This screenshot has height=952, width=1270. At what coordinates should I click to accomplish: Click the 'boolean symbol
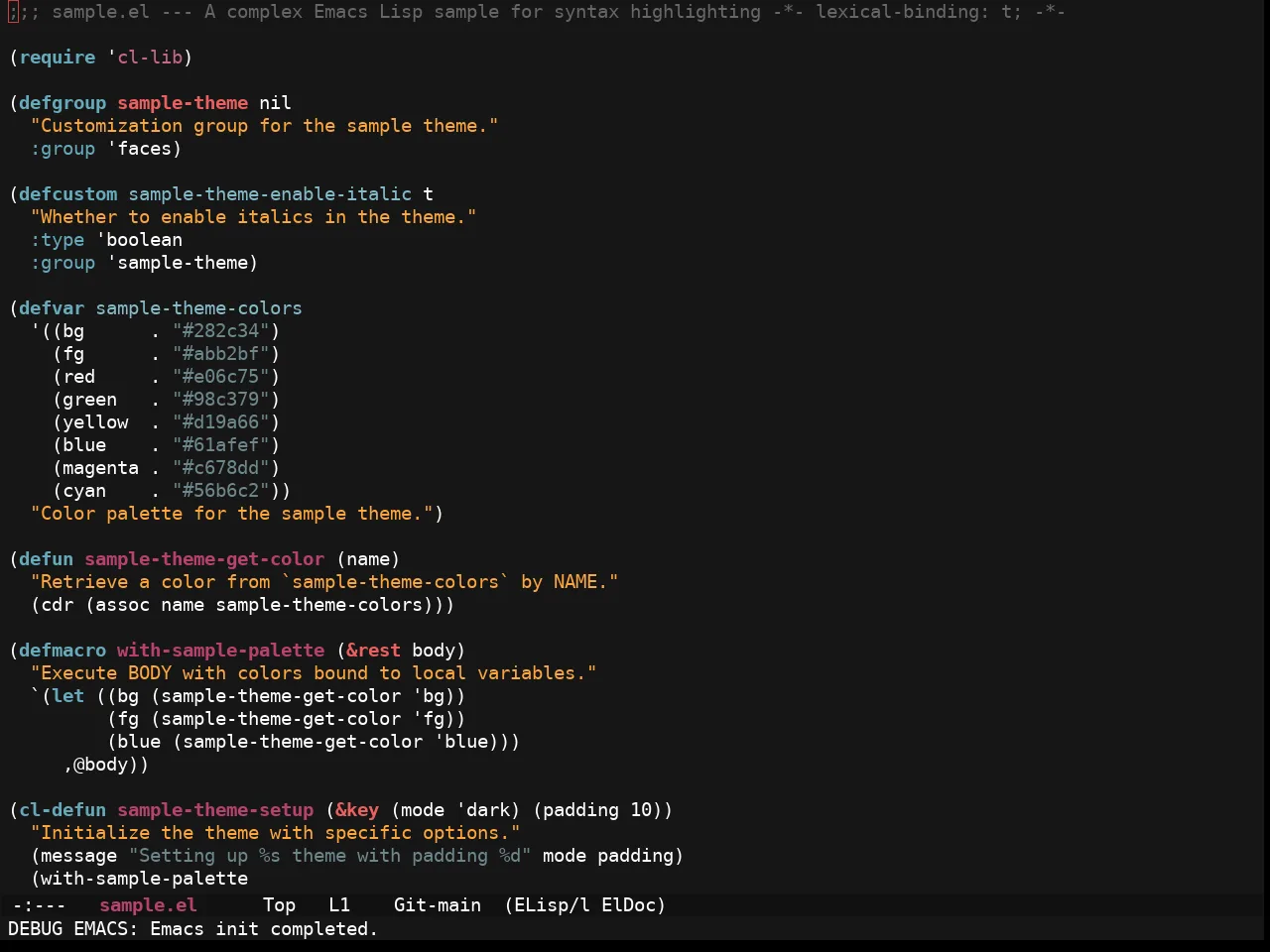(x=139, y=240)
